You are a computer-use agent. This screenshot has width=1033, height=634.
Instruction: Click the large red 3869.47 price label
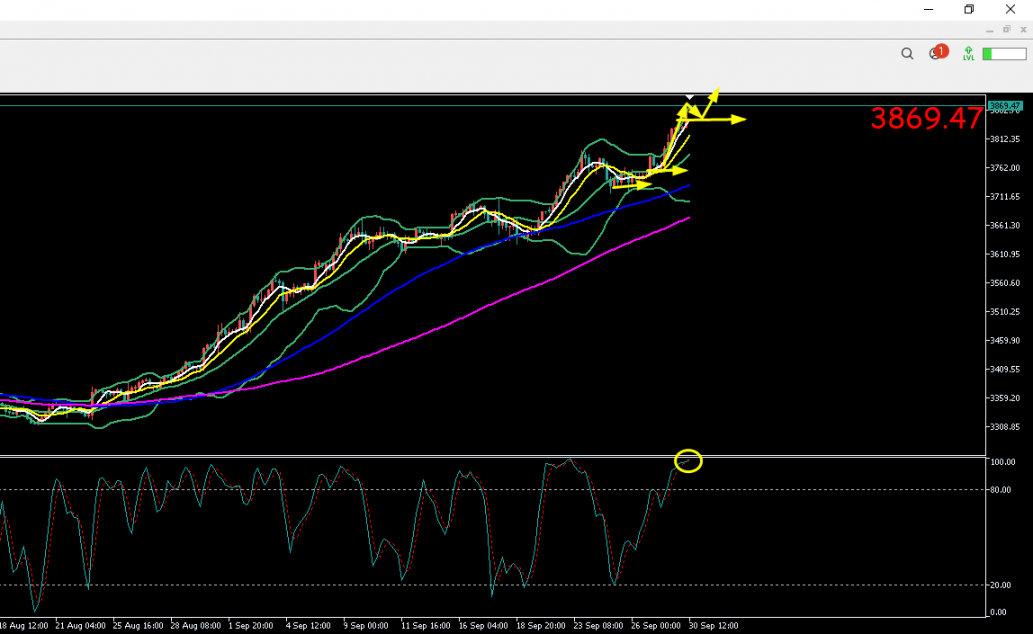pyautogui.click(x=926, y=119)
